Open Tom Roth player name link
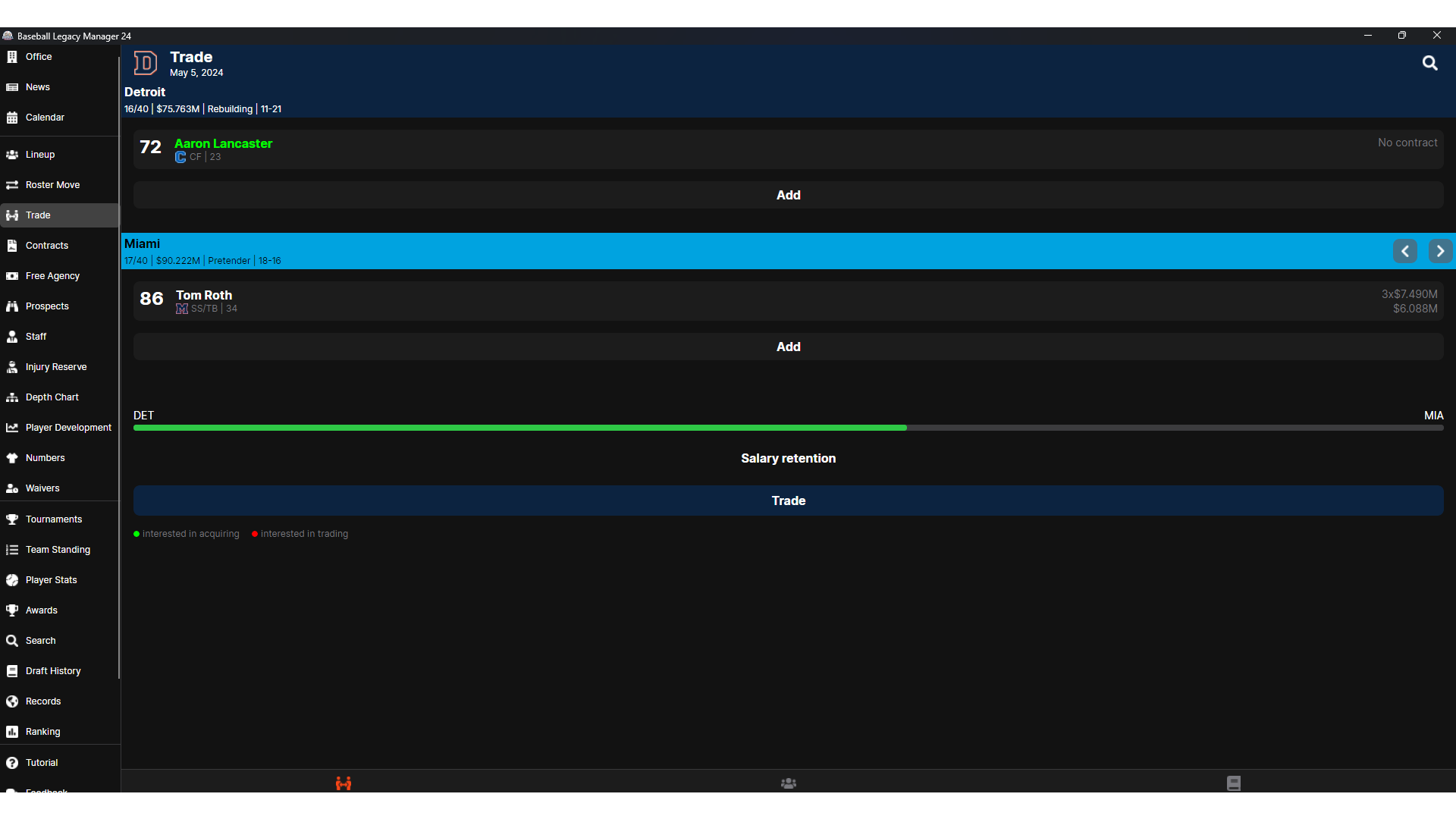 click(204, 295)
